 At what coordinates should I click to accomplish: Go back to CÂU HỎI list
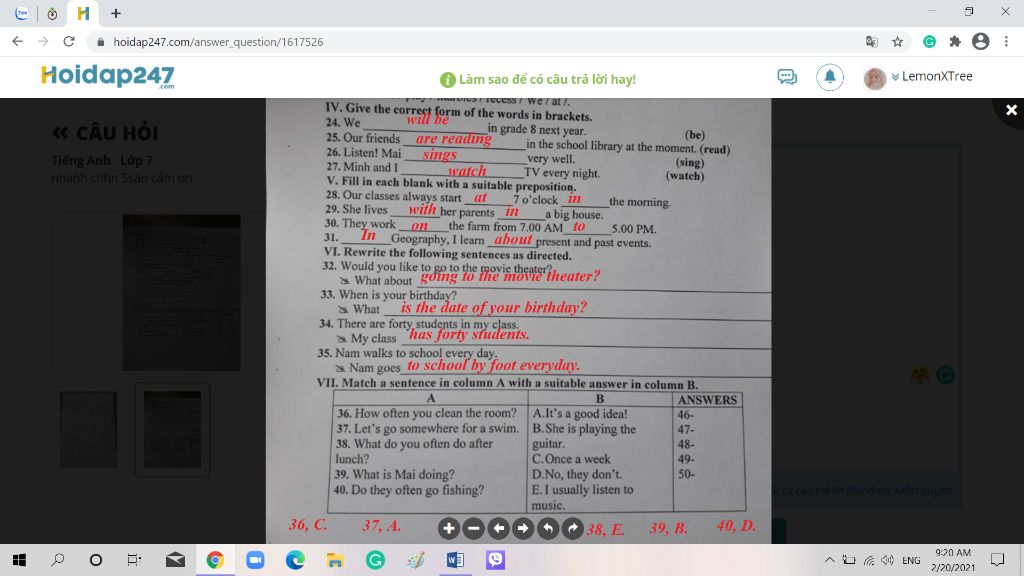105,133
